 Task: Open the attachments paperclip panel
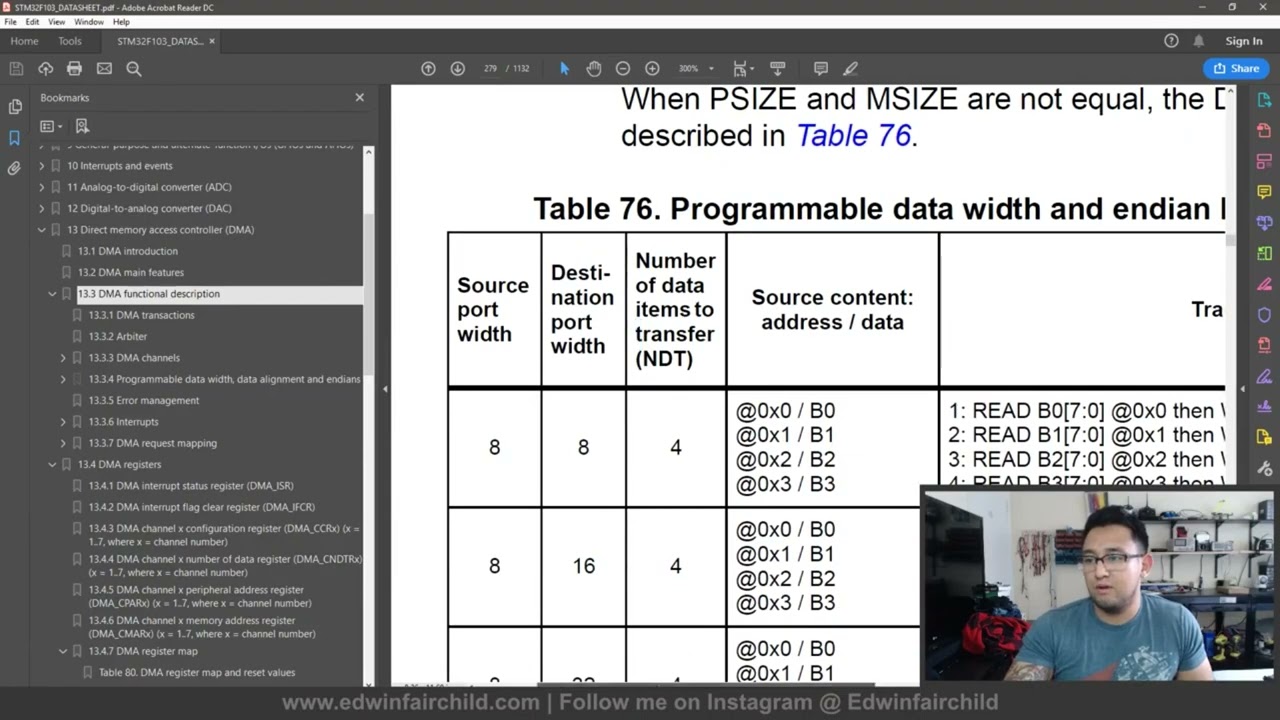[15, 168]
